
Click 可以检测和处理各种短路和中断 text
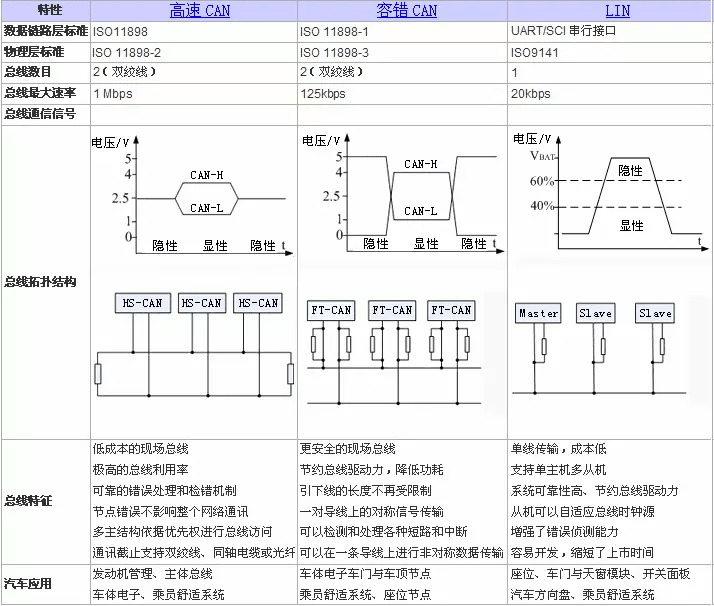pyautogui.click(x=383, y=531)
